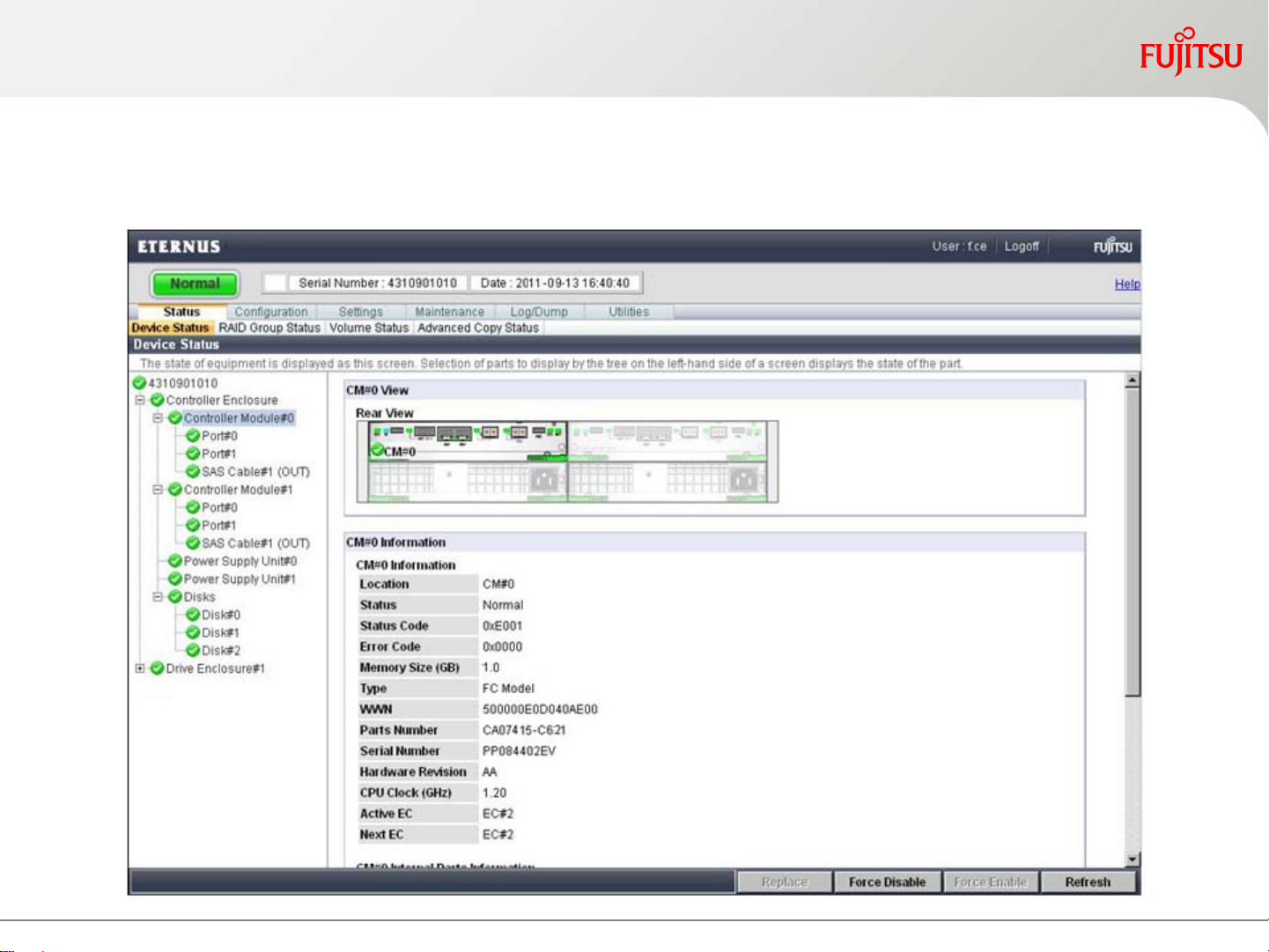Open the Help link

(x=1127, y=284)
